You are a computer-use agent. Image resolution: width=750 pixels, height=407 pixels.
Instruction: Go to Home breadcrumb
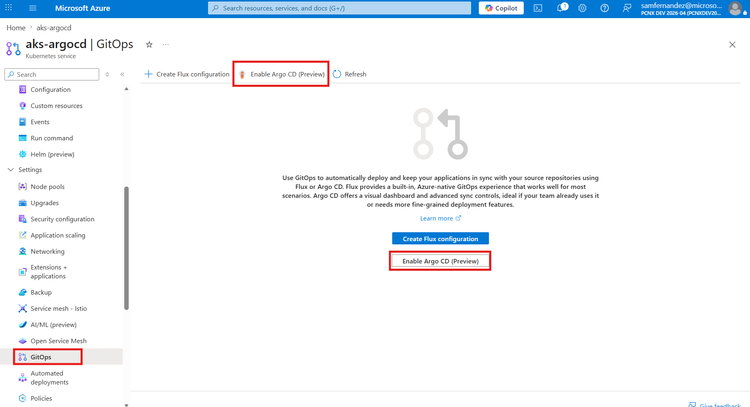[16, 28]
